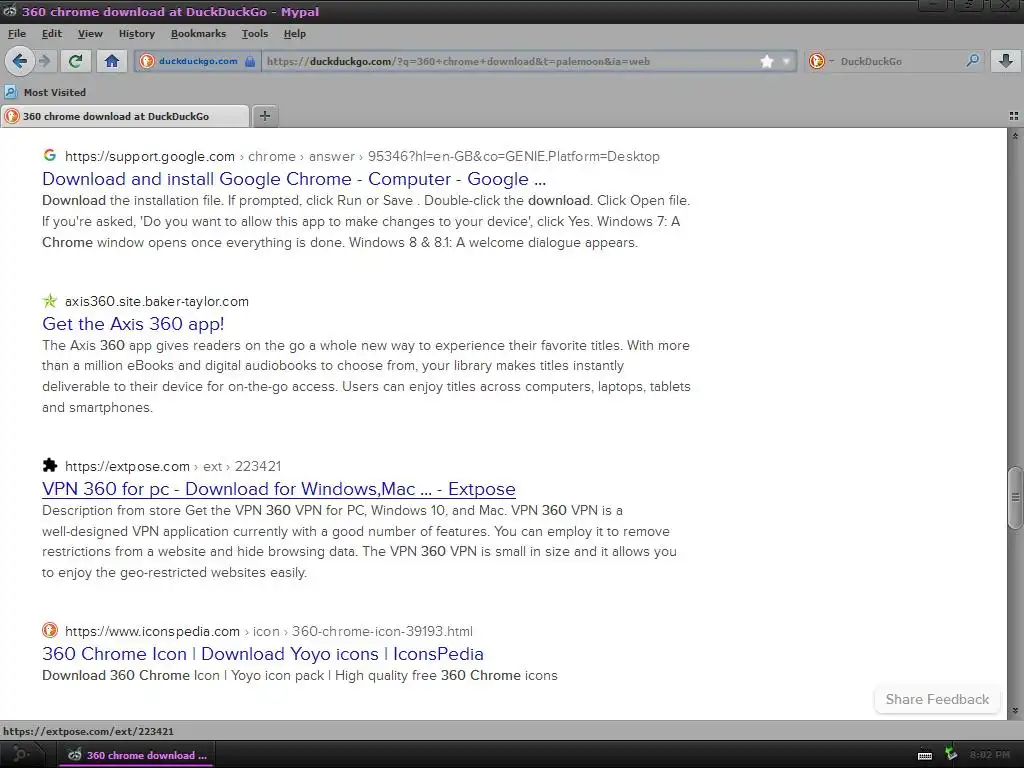Open the View menu

tap(90, 33)
